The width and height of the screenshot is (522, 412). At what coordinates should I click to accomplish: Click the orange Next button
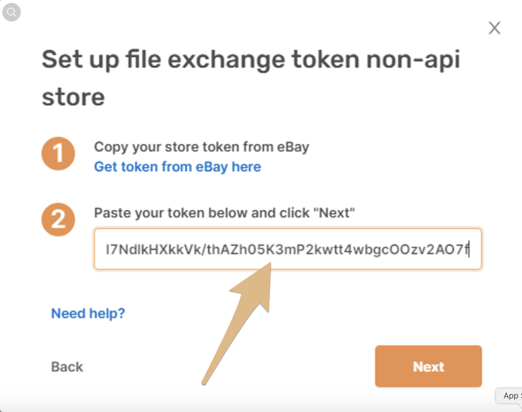pyautogui.click(x=428, y=366)
